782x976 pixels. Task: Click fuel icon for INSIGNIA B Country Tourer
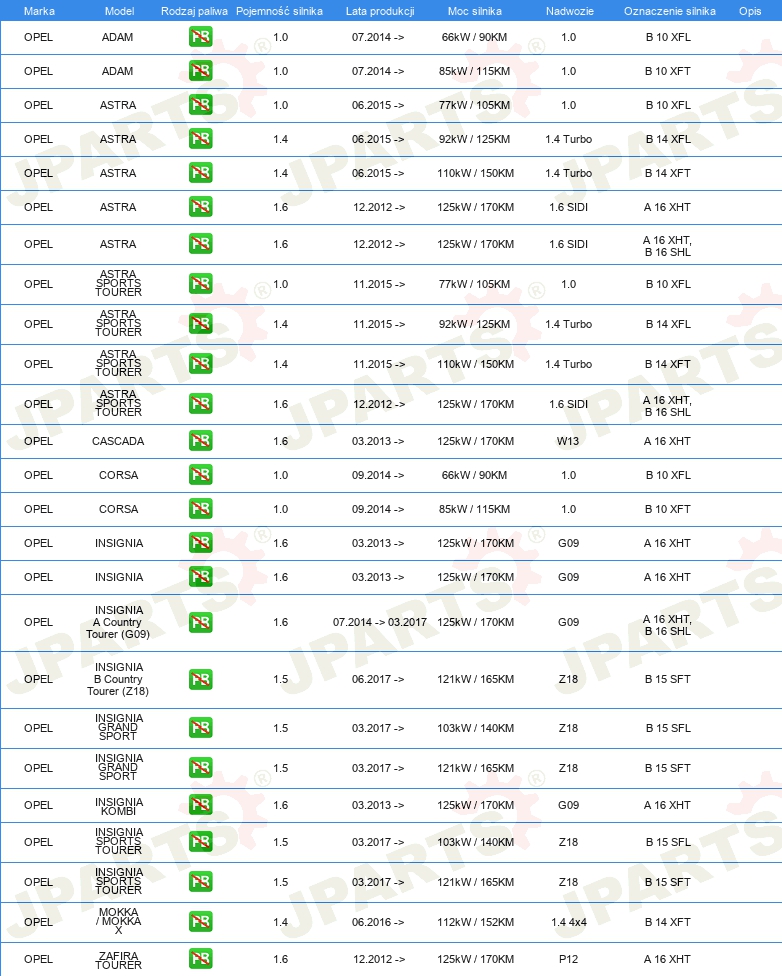click(200, 679)
